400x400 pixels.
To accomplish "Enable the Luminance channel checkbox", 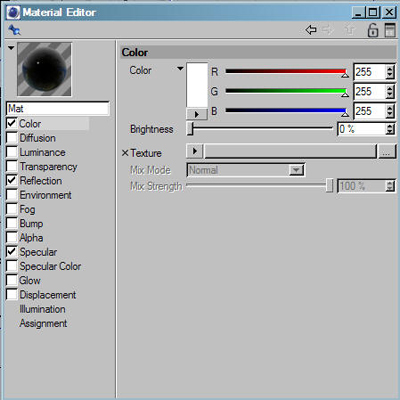I will tap(11, 152).
